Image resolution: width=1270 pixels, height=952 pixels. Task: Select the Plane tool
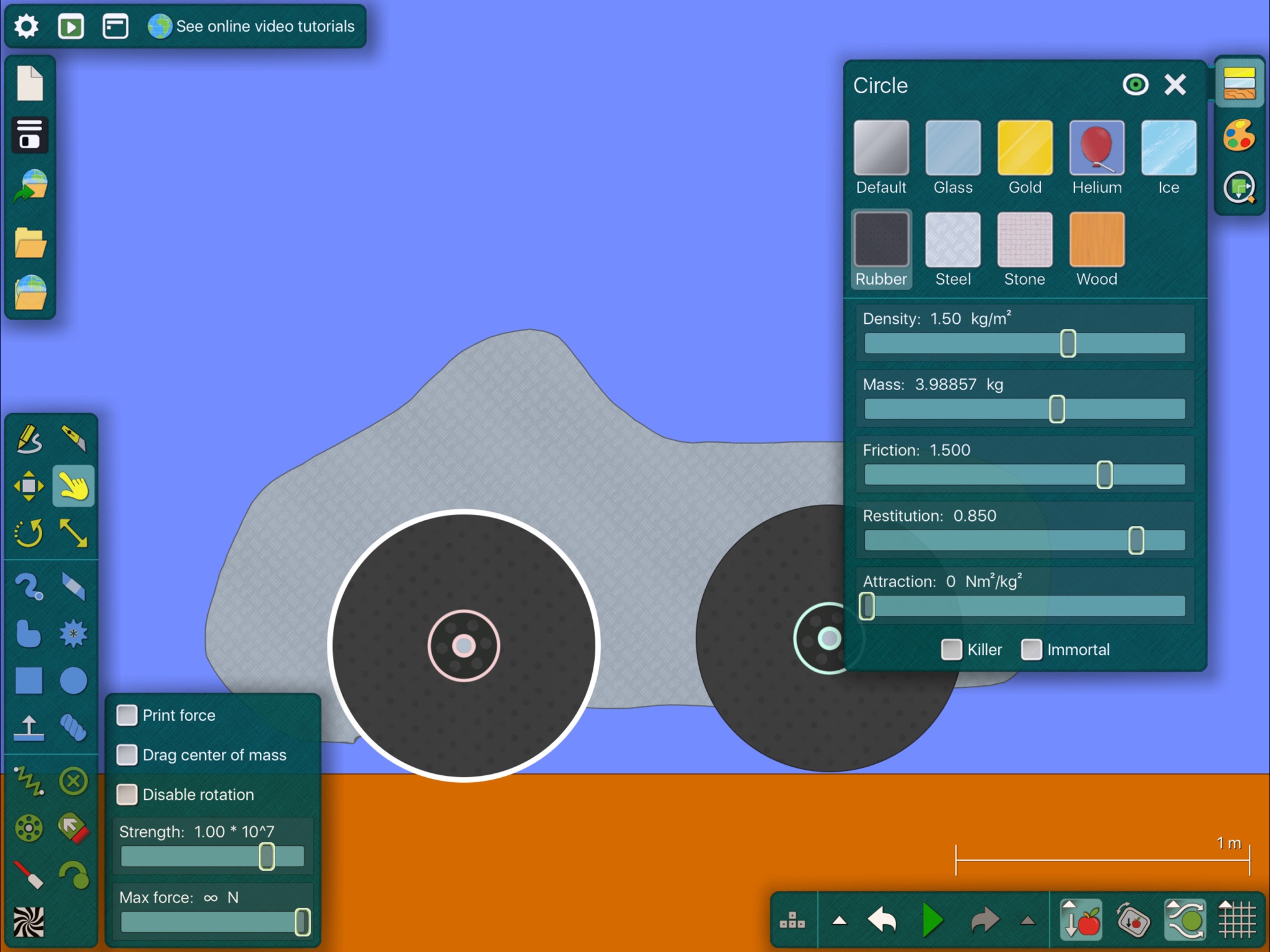coord(29,727)
